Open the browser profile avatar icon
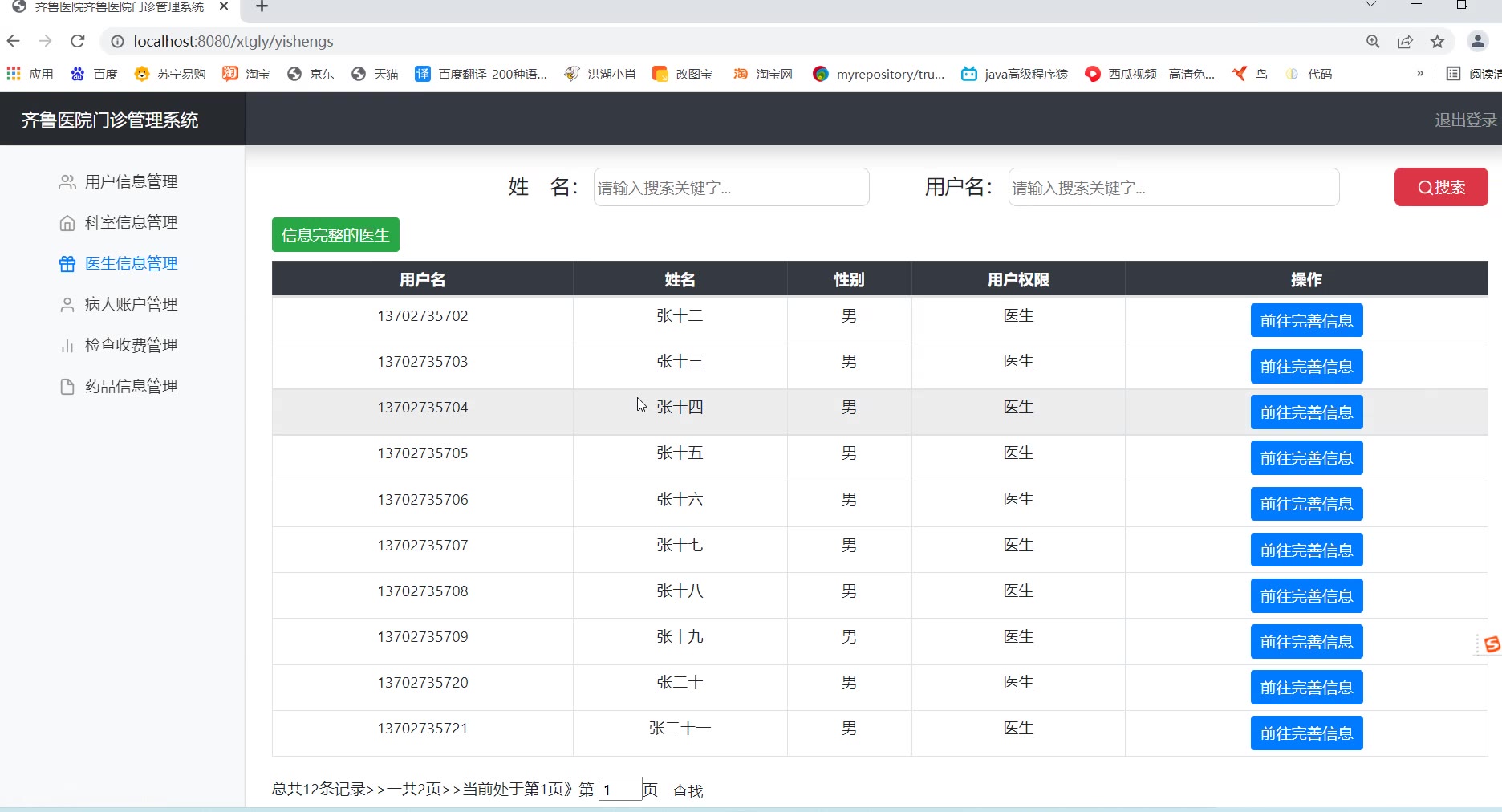 click(x=1477, y=41)
